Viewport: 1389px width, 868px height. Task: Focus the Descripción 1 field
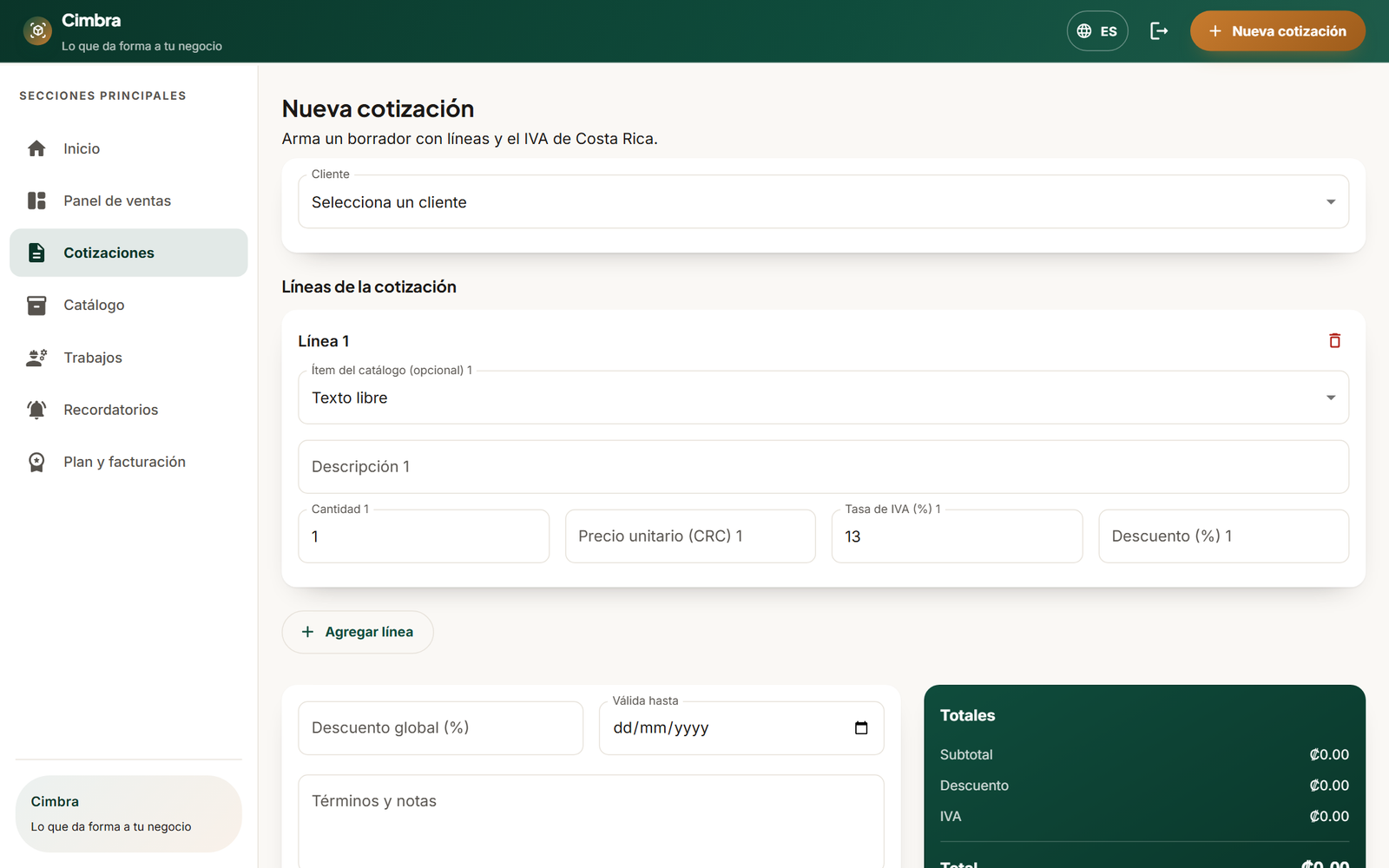(823, 467)
